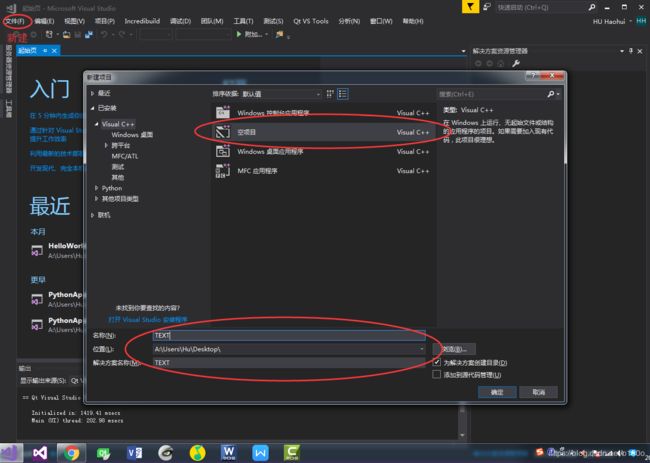The height and width of the screenshot is (463, 650).
Task: Select MFC 应用程序 template
Action: pyautogui.click(x=323, y=171)
